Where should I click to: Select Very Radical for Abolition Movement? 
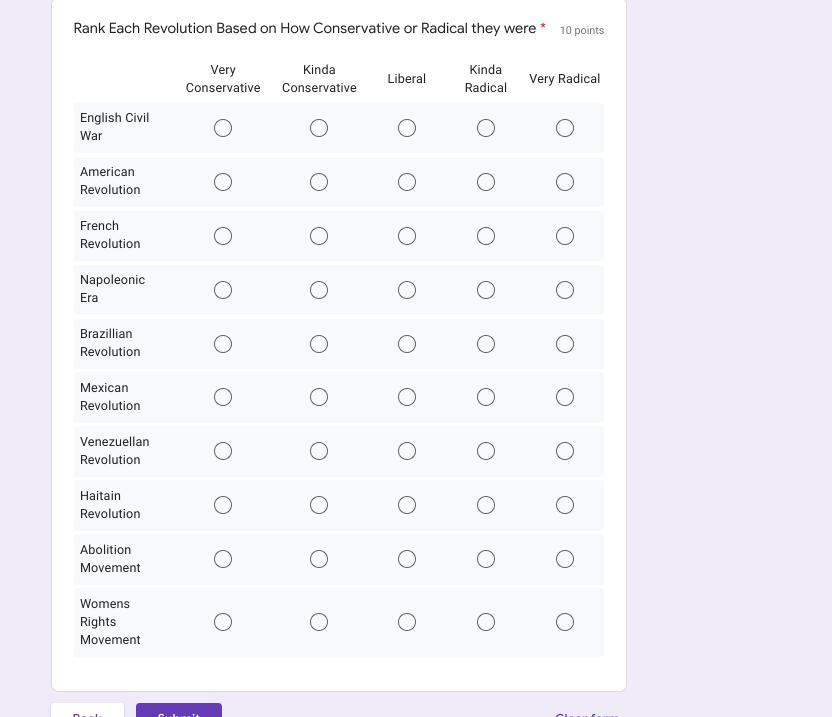[x=565, y=559]
